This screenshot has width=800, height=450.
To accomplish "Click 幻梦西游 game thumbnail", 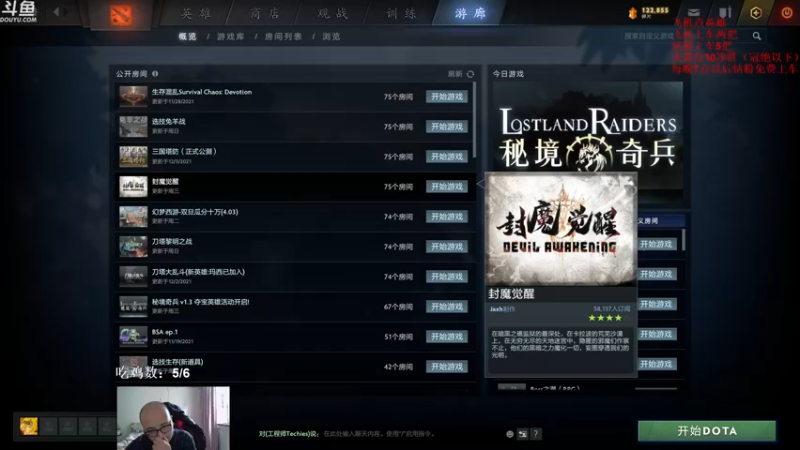I will 133,217.
